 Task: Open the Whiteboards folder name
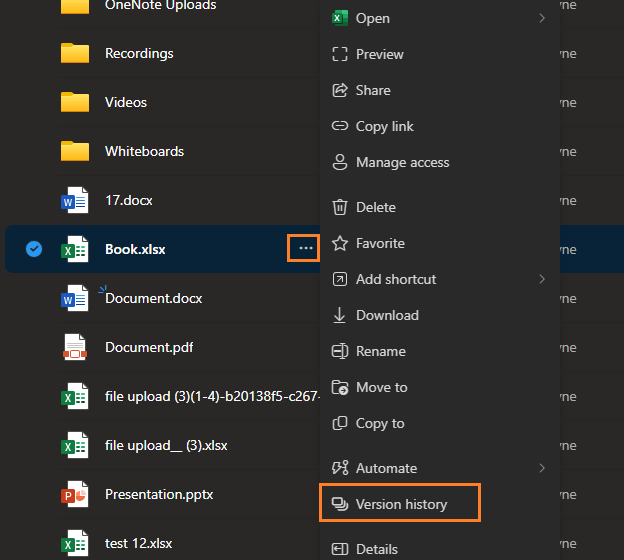(144, 151)
